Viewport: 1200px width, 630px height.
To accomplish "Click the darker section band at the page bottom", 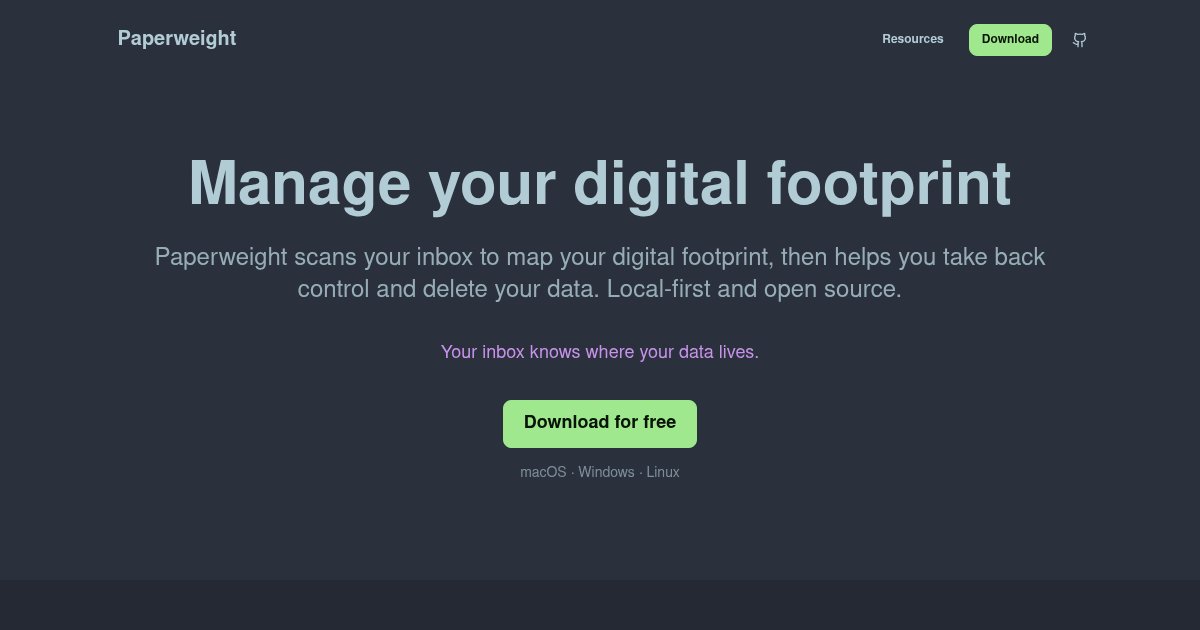I will click(x=600, y=605).
